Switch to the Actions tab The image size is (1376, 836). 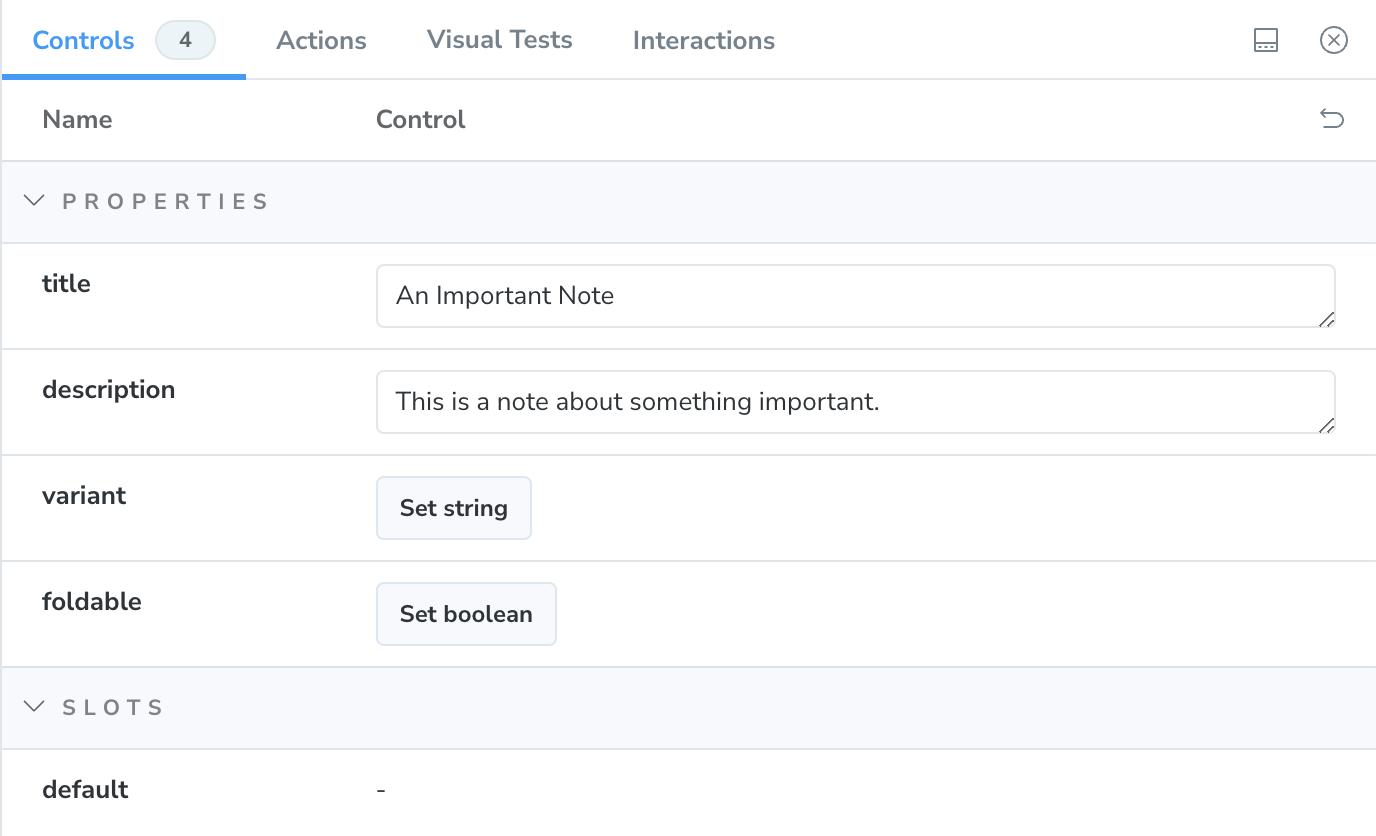[321, 41]
